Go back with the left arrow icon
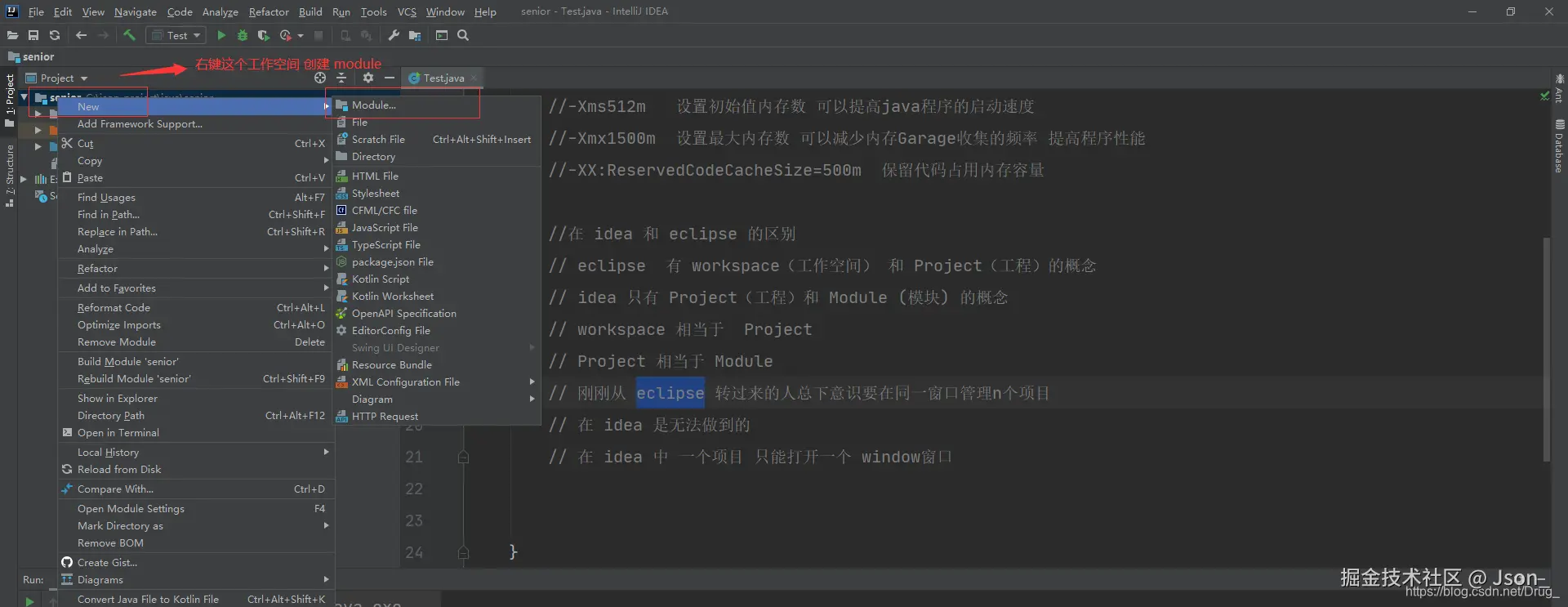This screenshot has width=1568, height=607. click(81, 35)
